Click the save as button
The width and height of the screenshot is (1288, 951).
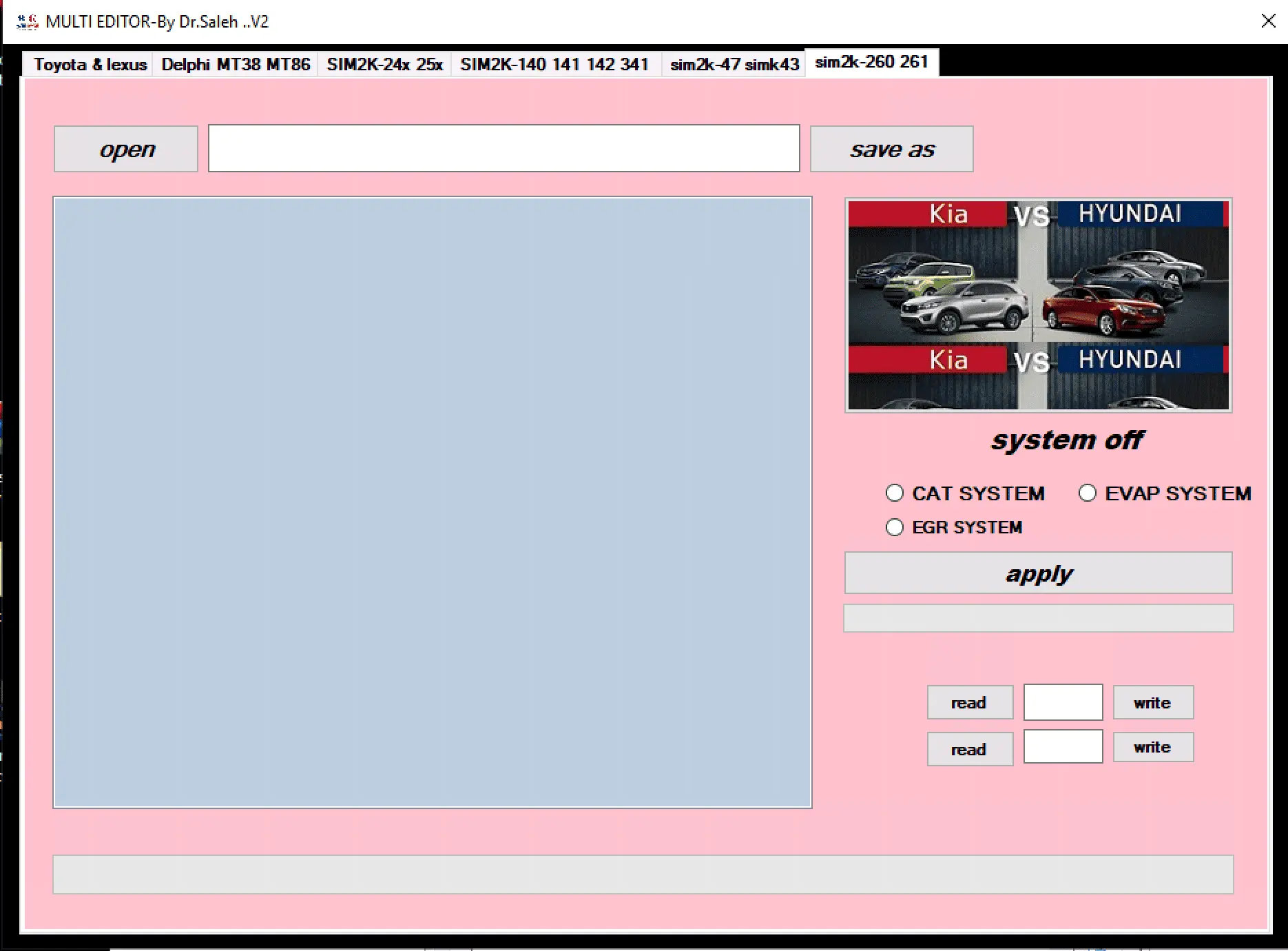(x=892, y=149)
